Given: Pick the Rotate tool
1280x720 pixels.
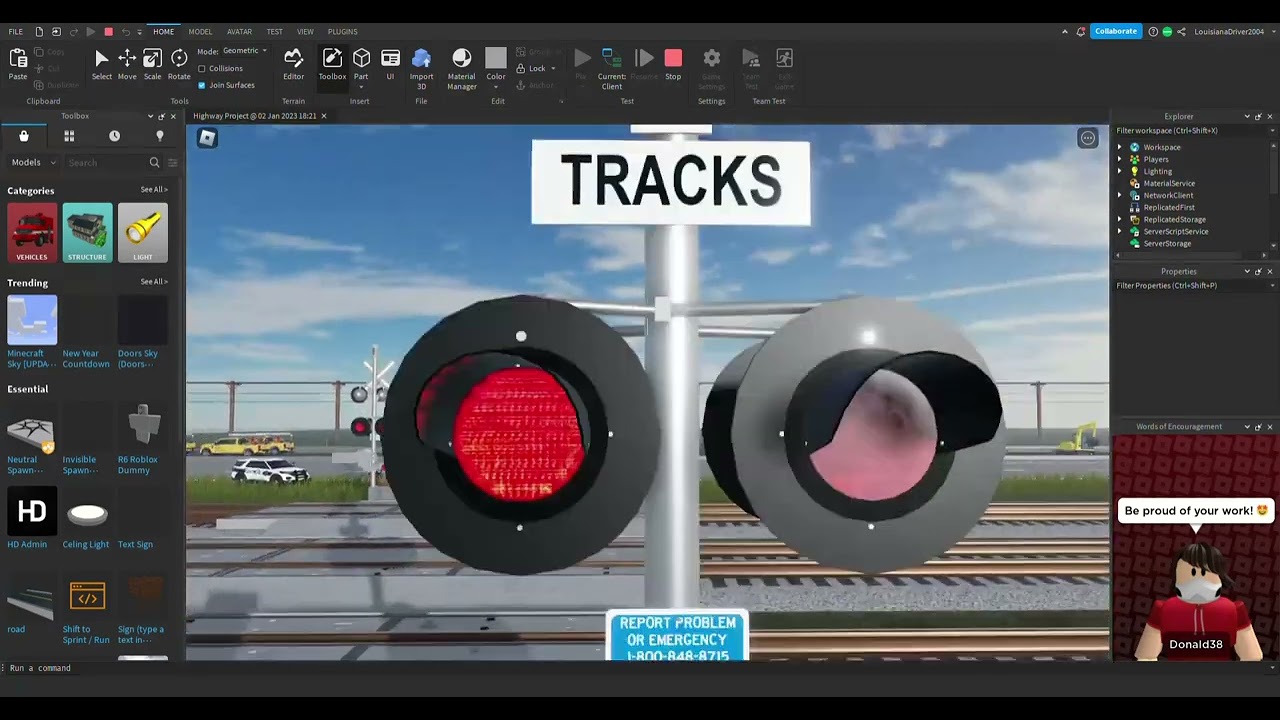Looking at the screenshot, I should click(179, 65).
